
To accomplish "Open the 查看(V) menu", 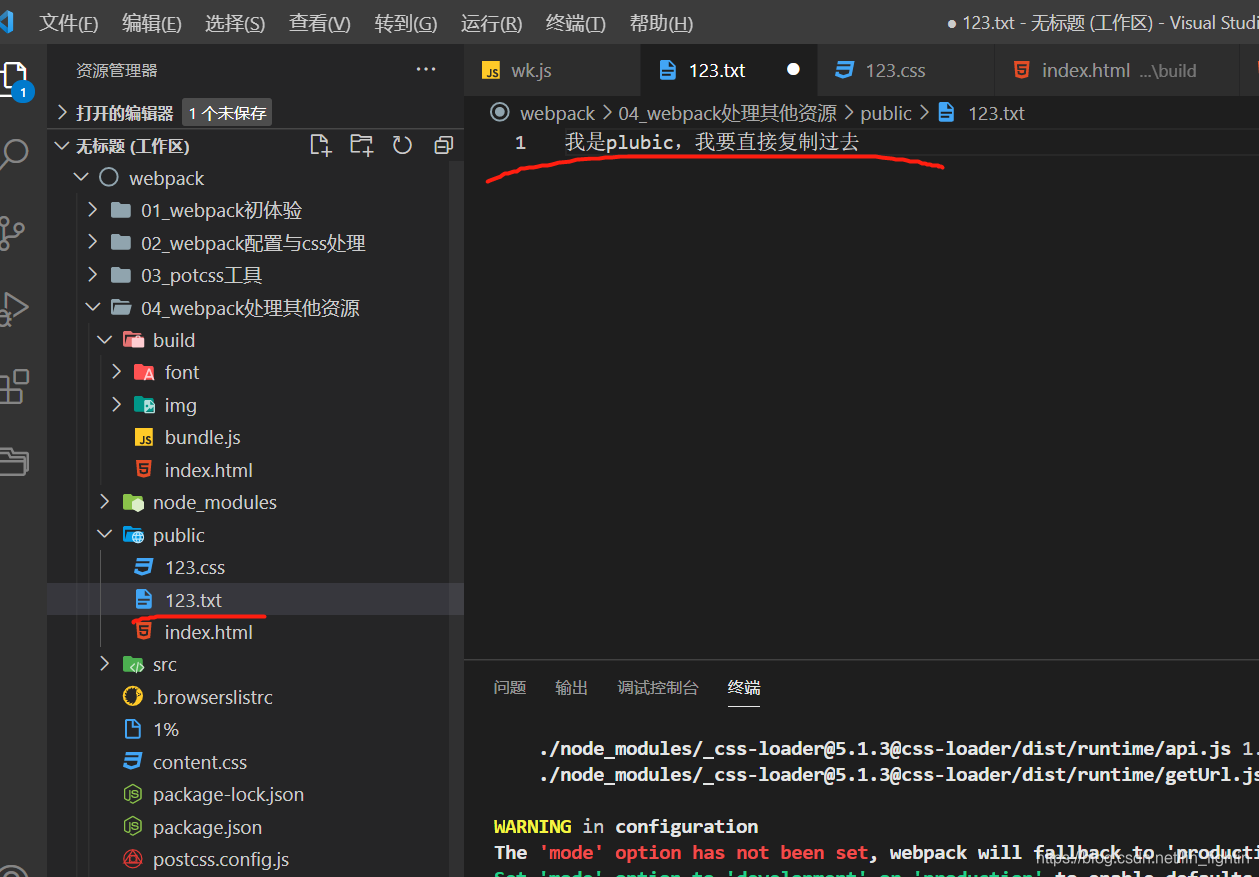I will pos(320,23).
